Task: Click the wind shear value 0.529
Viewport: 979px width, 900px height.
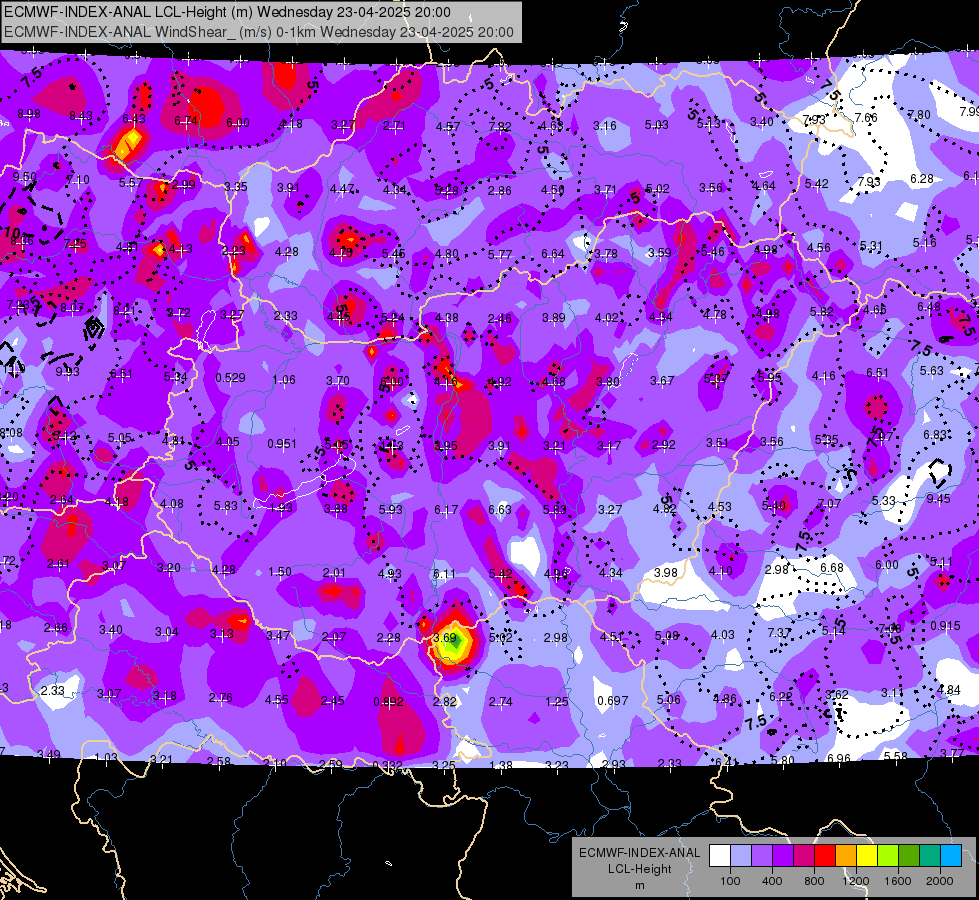Action: (x=230, y=378)
